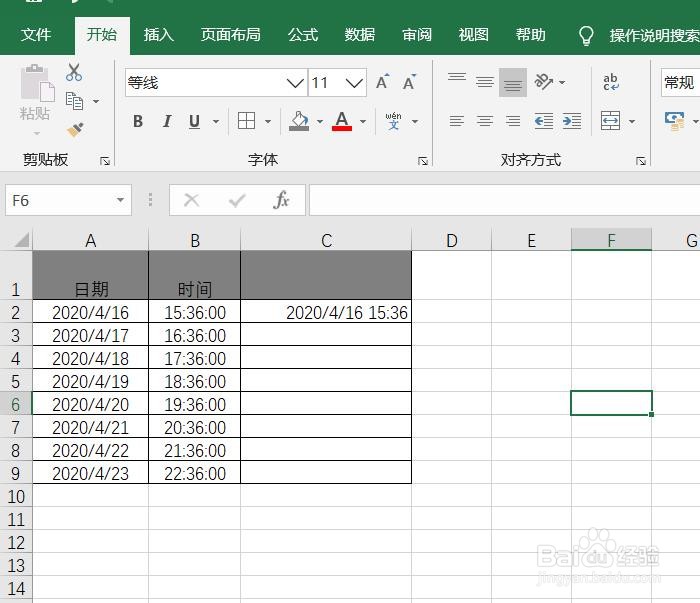Image resolution: width=700 pixels, height=603 pixels.
Task: Increase font size with large A
Action: tap(382, 82)
